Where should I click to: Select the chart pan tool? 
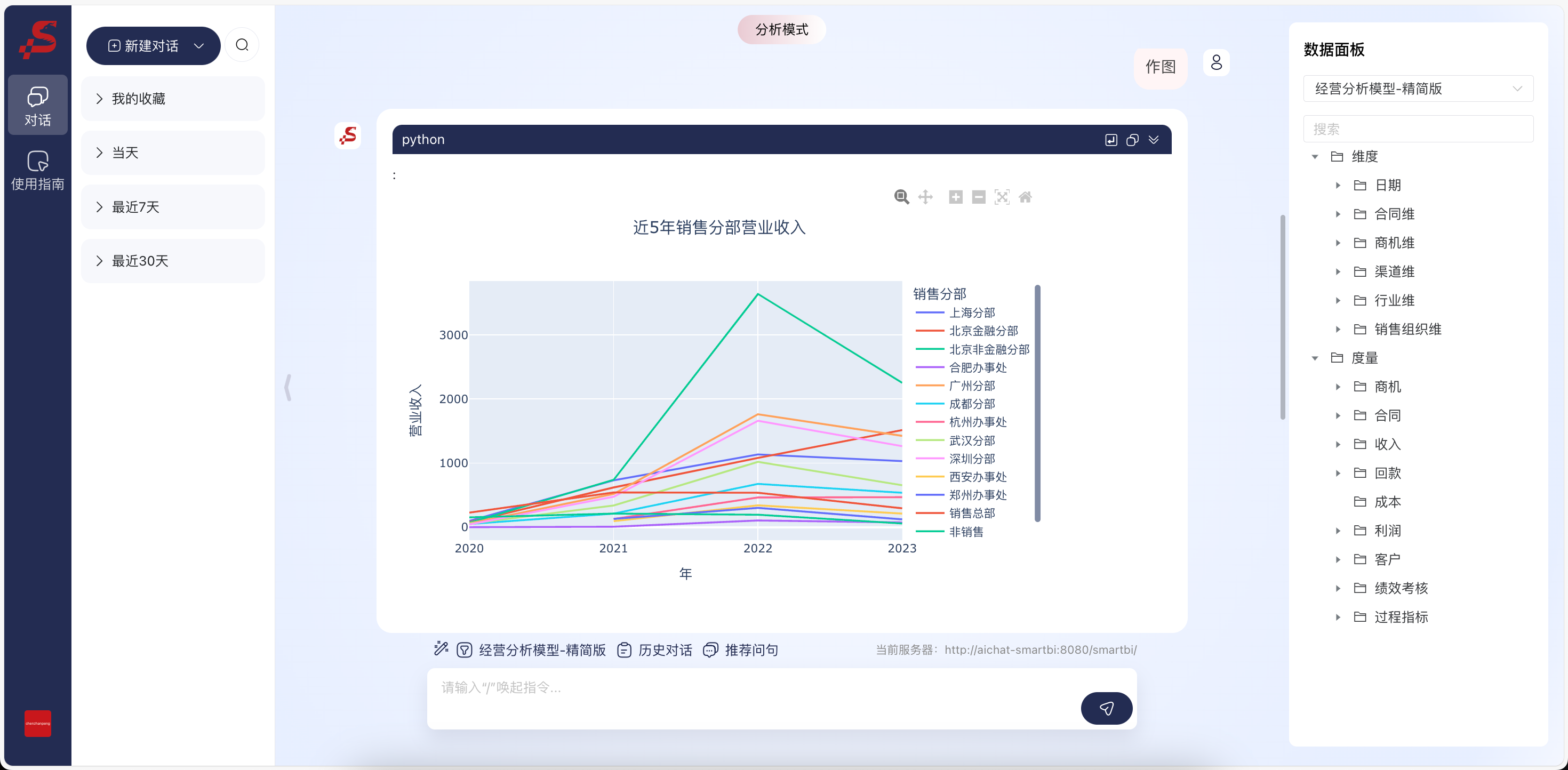tap(925, 197)
